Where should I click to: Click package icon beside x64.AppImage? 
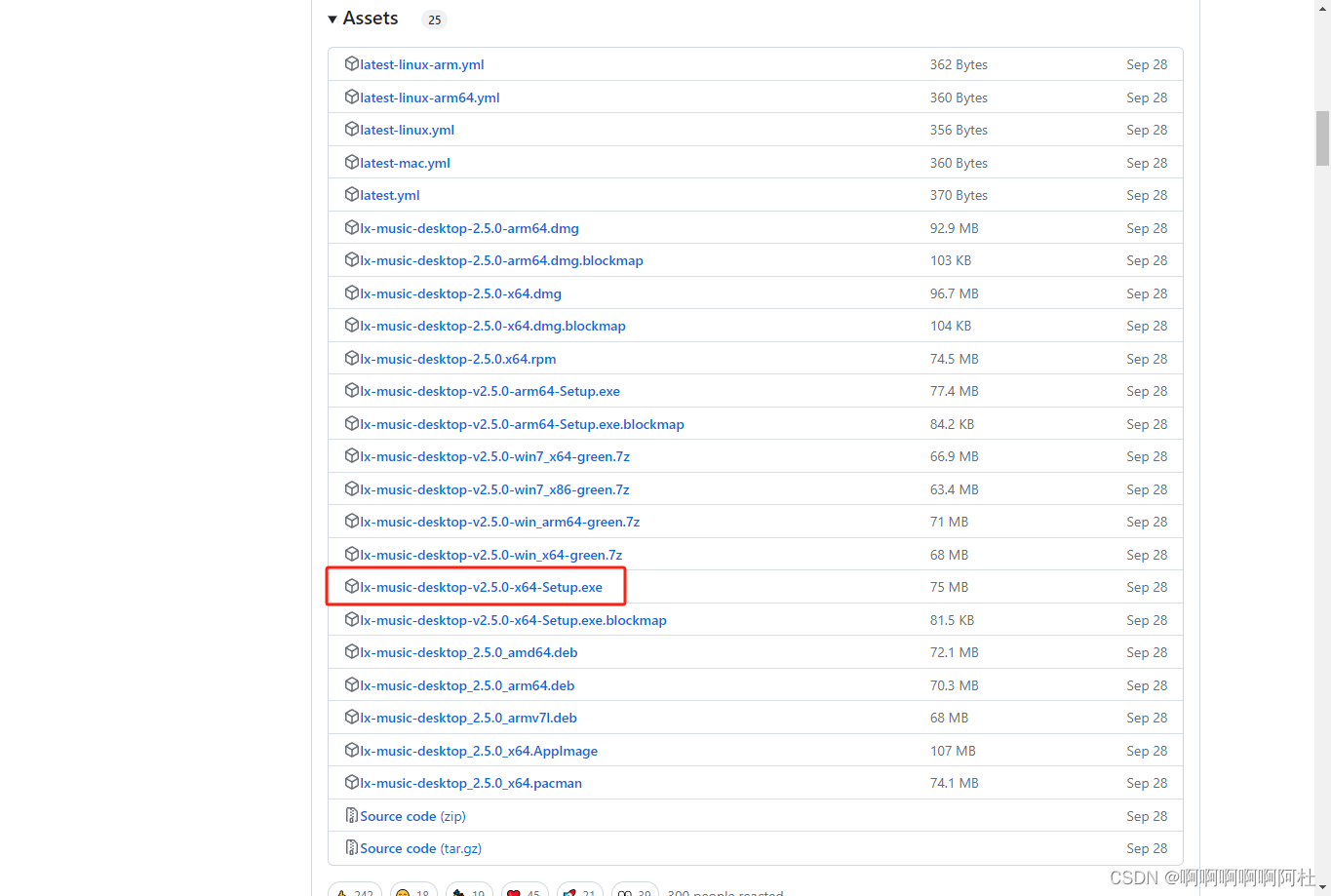click(352, 750)
